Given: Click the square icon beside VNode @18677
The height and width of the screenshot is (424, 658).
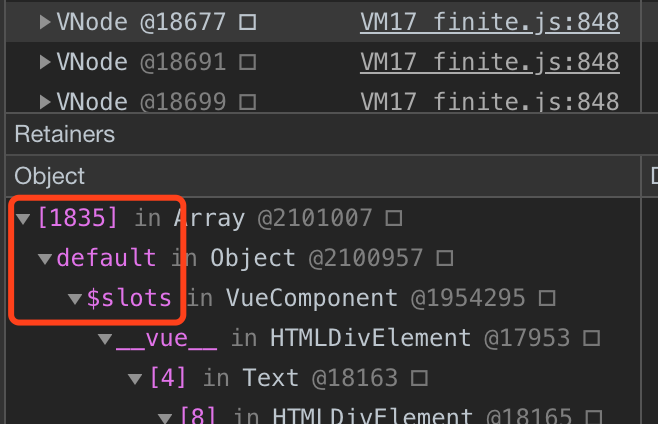Looking at the screenshot, I should pos(248,22).
